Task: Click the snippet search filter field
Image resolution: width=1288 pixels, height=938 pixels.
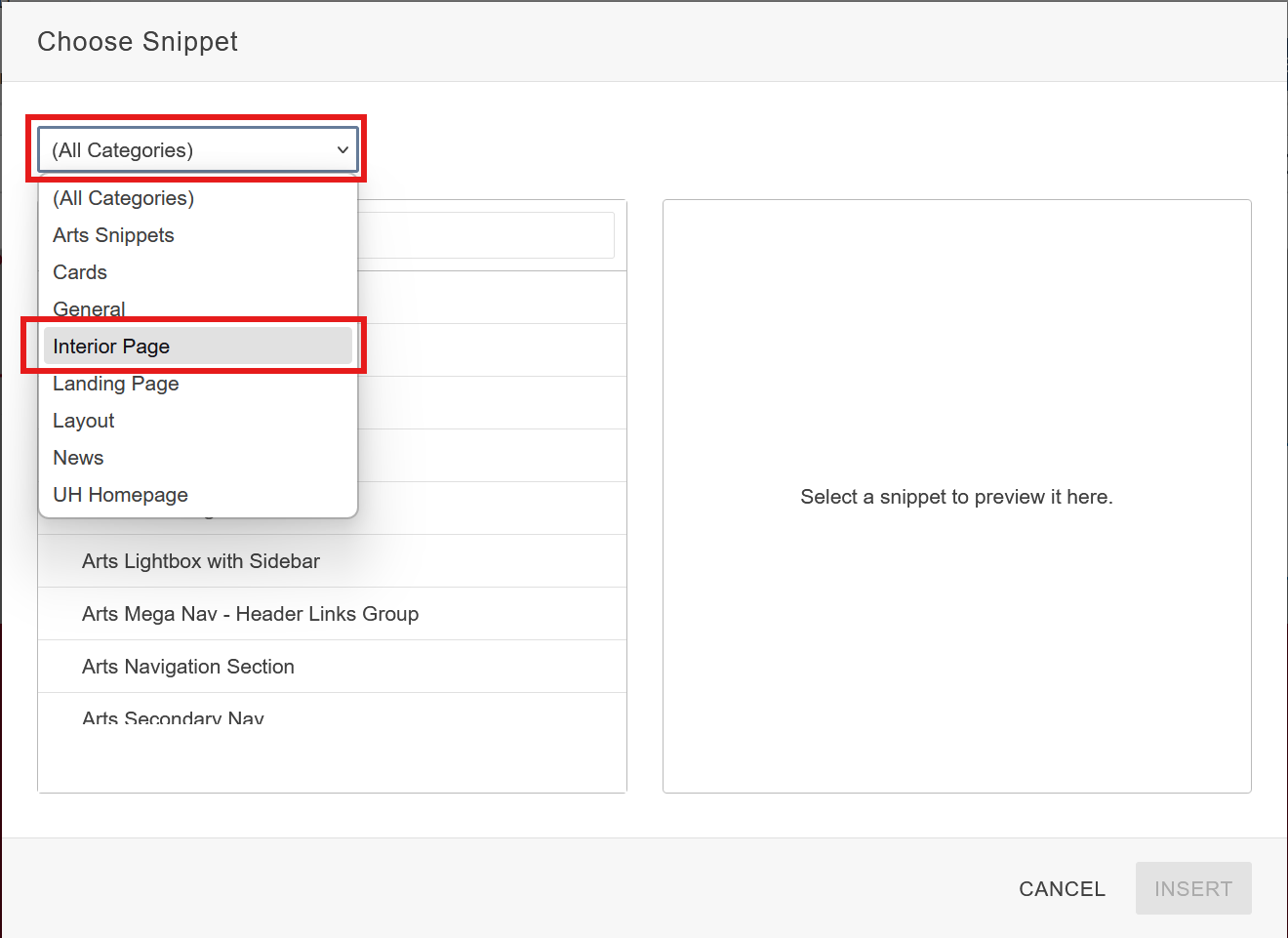Action: pos(486,235)
